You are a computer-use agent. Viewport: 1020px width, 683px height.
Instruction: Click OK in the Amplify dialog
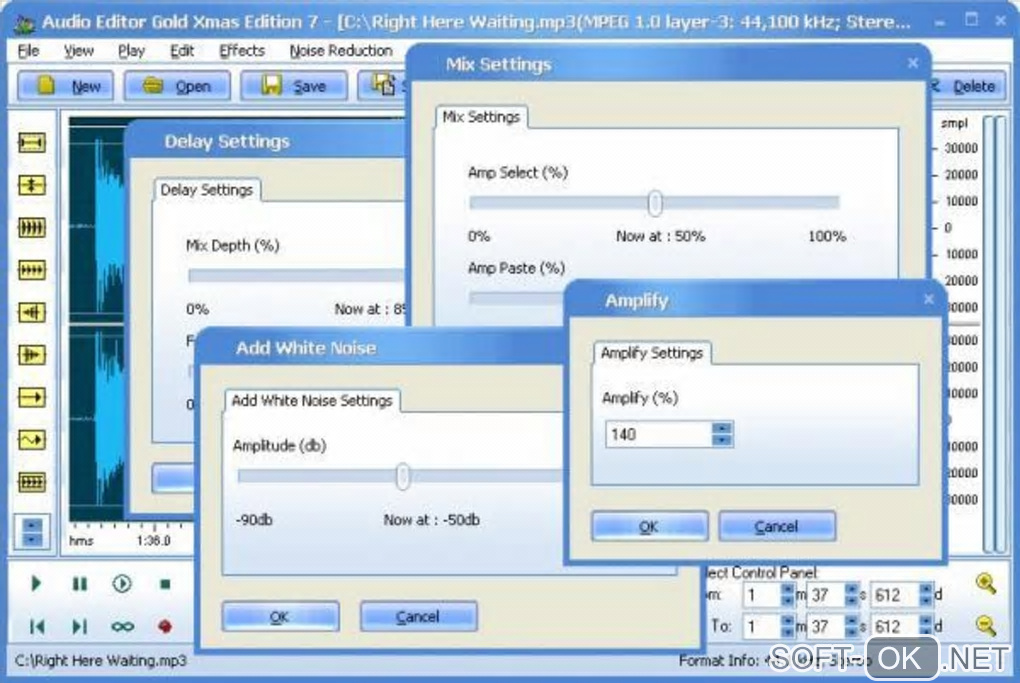click(649, 526)
